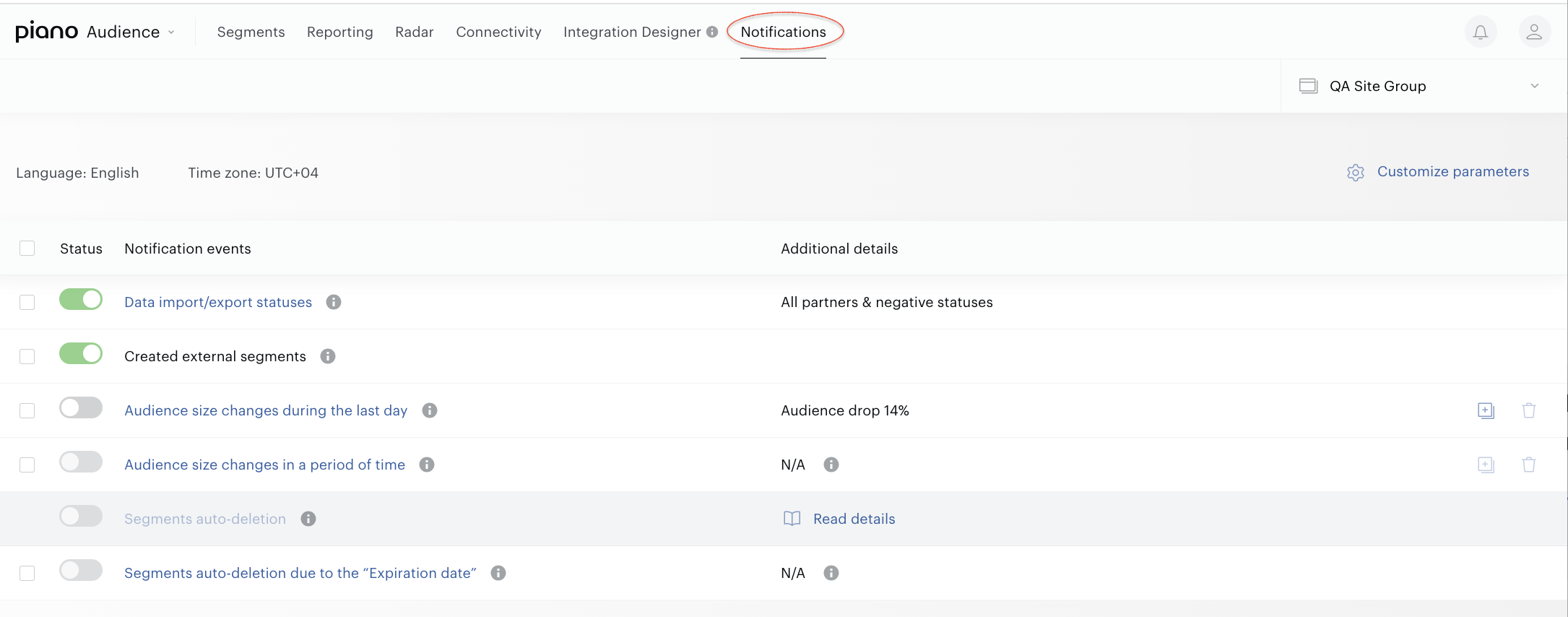Click info icon beside Created external segments
Screen dimensions: 1568x617
(x=328, y=356)
